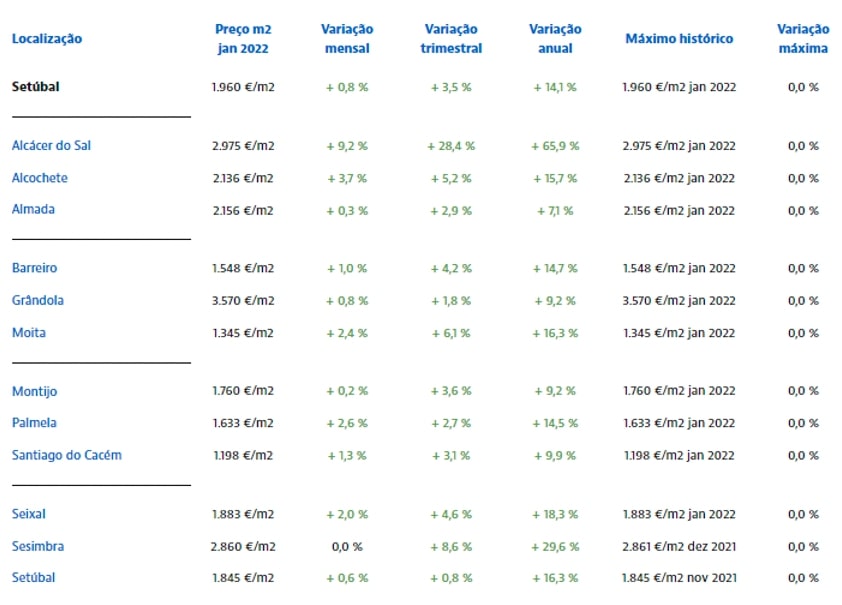Click the Preço m2 jan 2022 header
The image size is (842, 605).
tap(243, 39)
